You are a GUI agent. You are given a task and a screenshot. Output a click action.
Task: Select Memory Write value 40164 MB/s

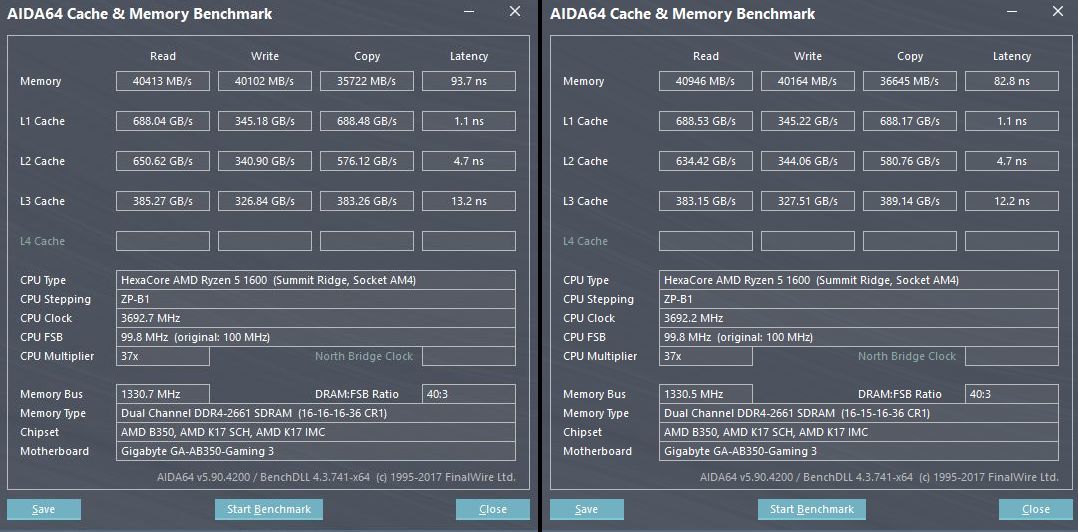808,81
